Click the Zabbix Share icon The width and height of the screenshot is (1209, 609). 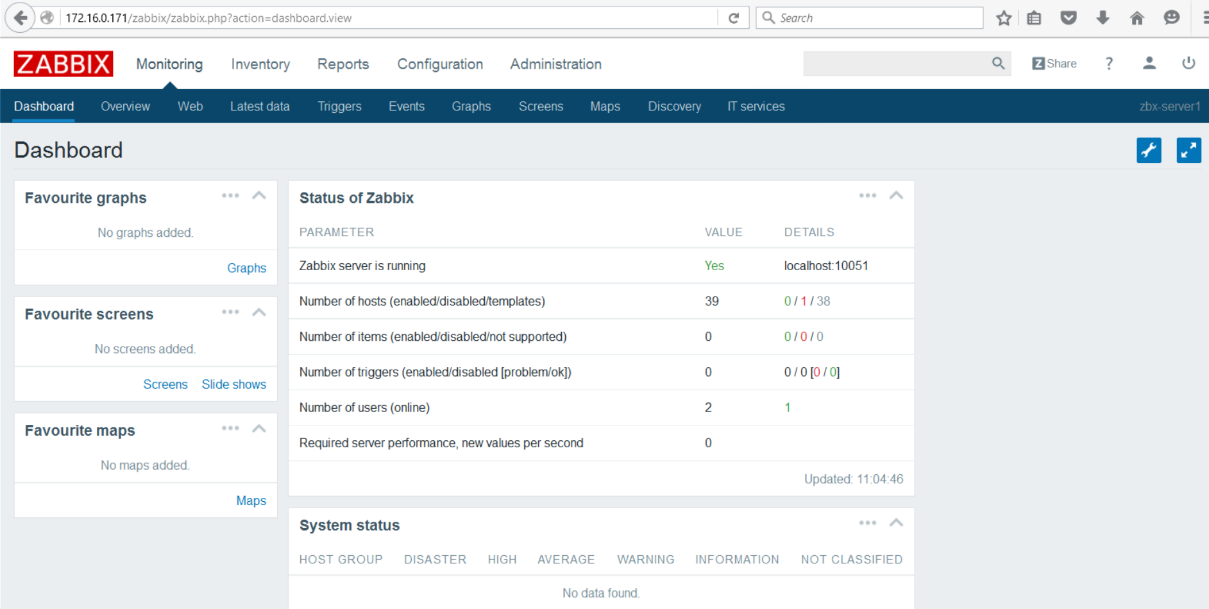tap(1054, 63)
